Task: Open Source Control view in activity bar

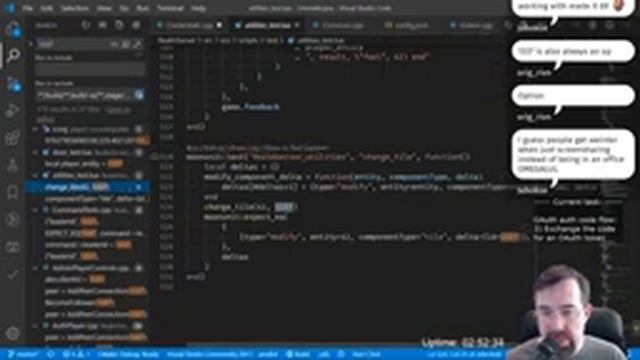Action: tap(13, 84)
